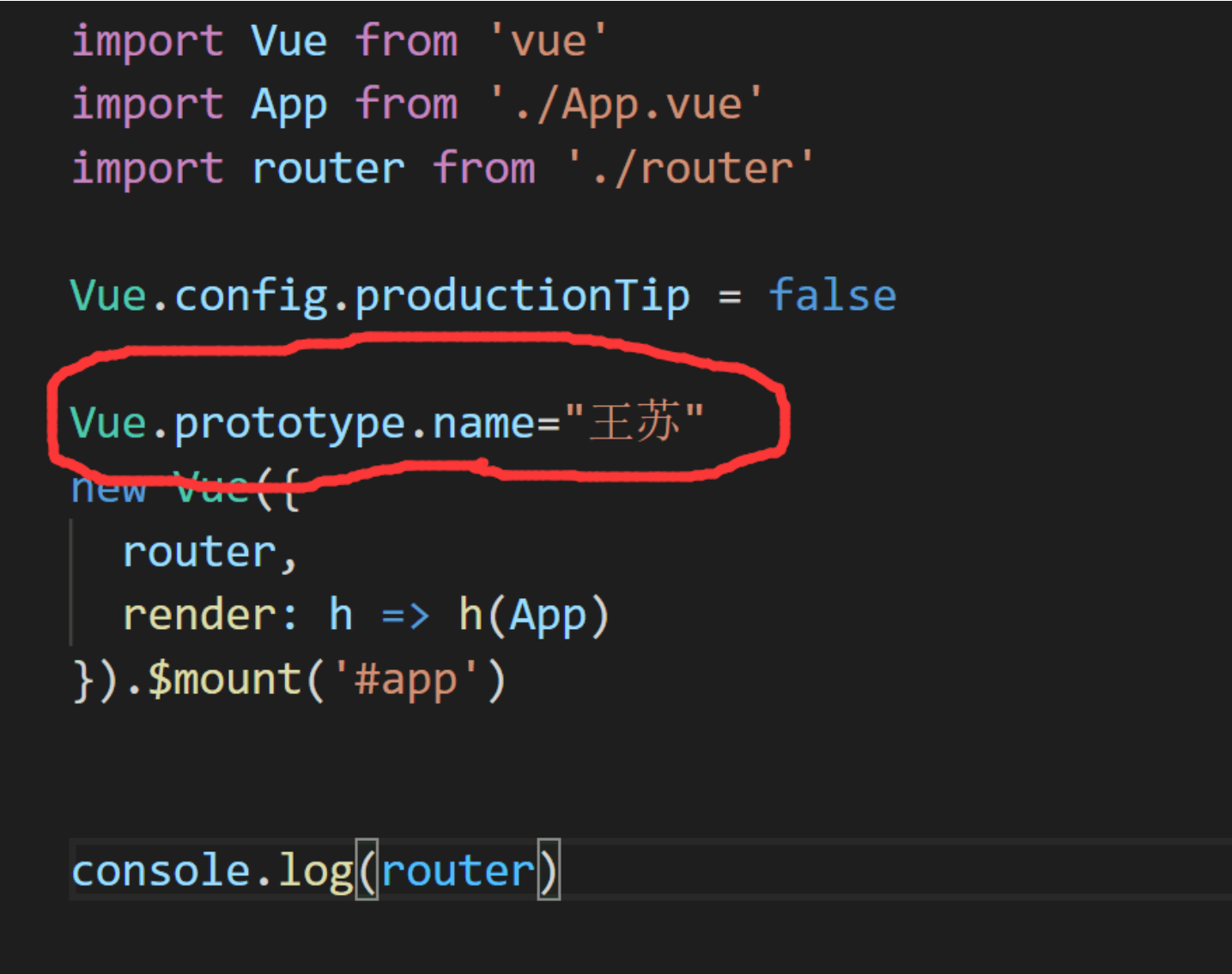Click the render property name

199,615
